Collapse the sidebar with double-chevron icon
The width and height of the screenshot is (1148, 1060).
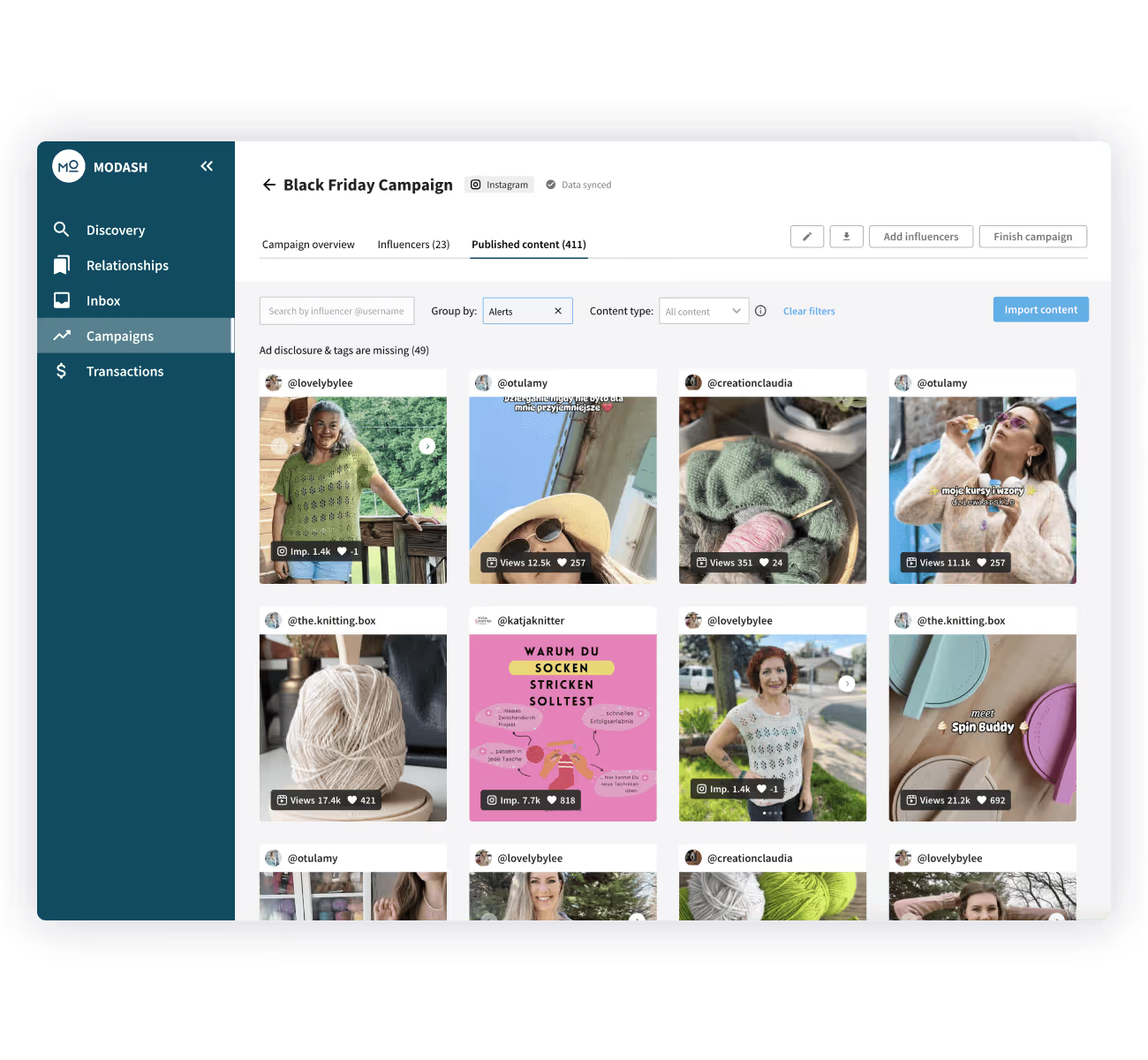[x=207, y=166]
